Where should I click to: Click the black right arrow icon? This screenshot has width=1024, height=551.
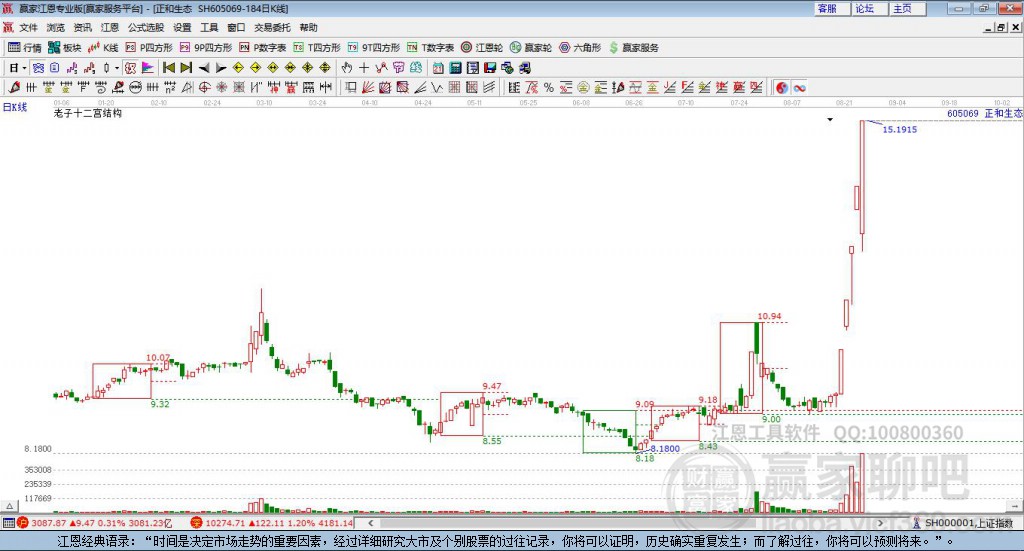(x=221, y=68)
